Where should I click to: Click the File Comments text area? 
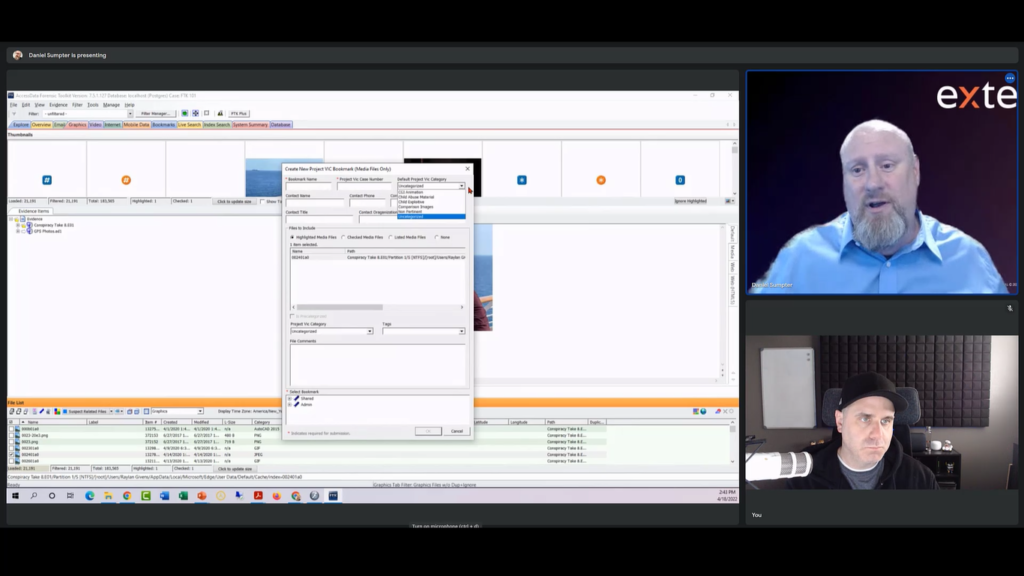click(378, 364)
